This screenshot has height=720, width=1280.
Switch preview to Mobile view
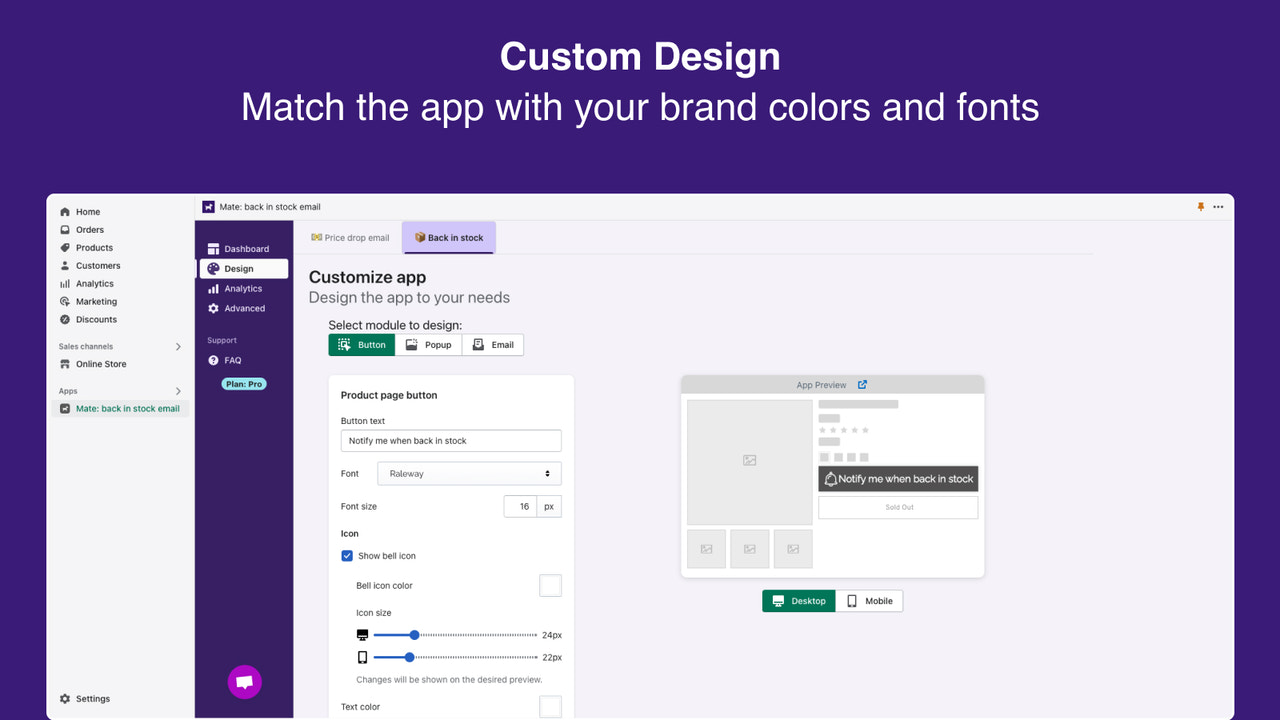[x=869, y=600]
